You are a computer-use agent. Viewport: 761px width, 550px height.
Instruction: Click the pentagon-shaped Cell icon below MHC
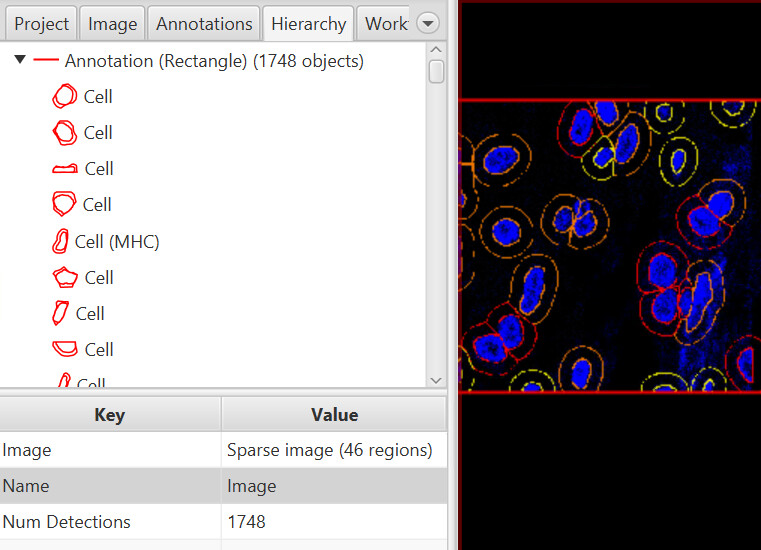tap(65, 277)
